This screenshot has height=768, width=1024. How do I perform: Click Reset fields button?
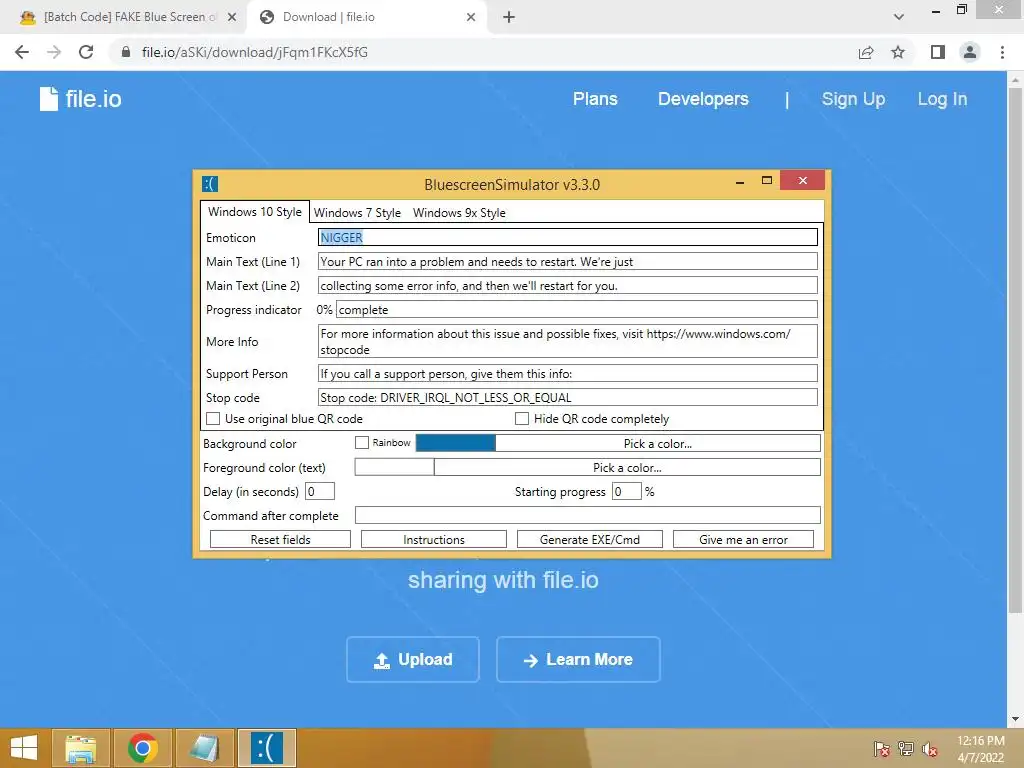coord(280,539)
